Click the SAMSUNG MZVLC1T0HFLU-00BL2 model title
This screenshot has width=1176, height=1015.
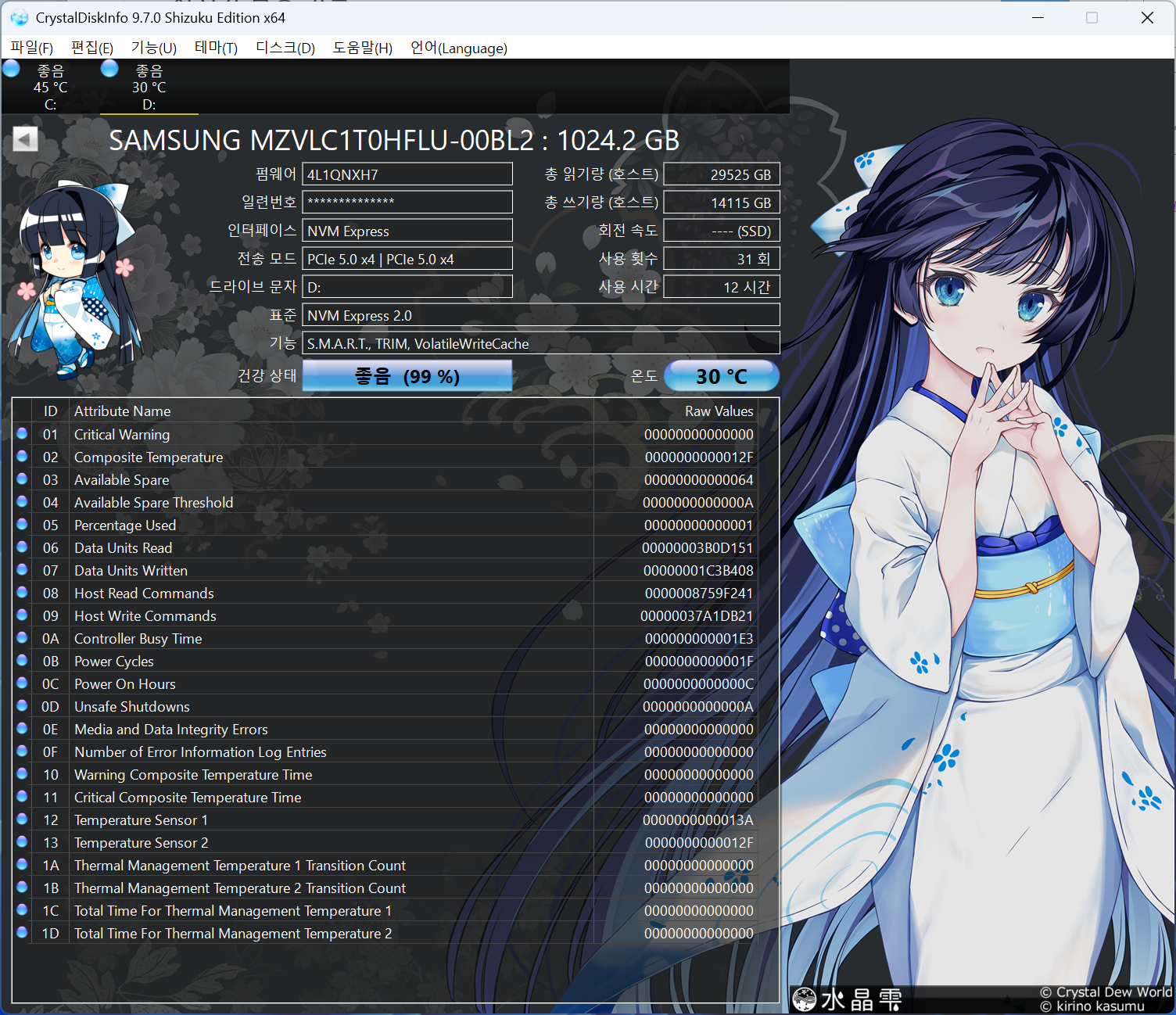click(x=394, y=140)
